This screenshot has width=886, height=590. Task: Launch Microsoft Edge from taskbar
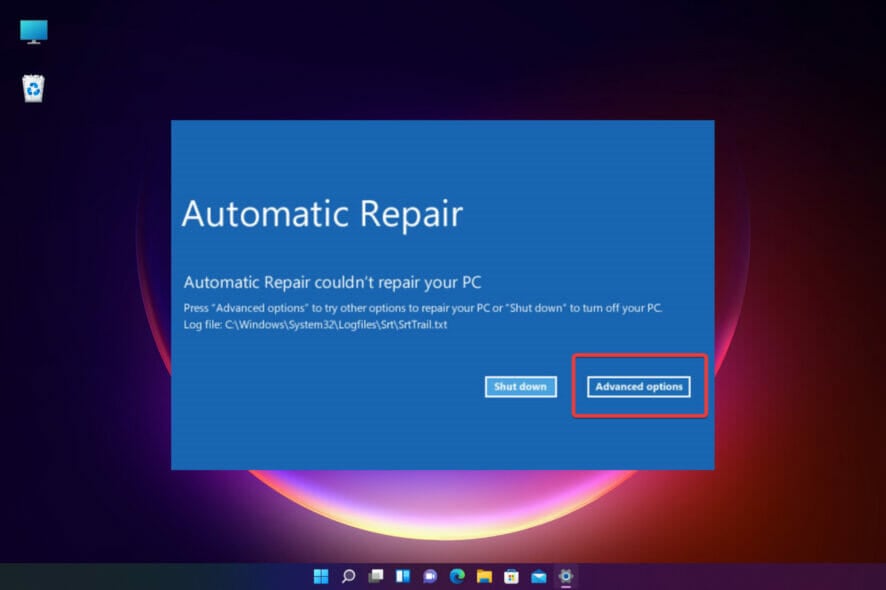coord(457,576)
